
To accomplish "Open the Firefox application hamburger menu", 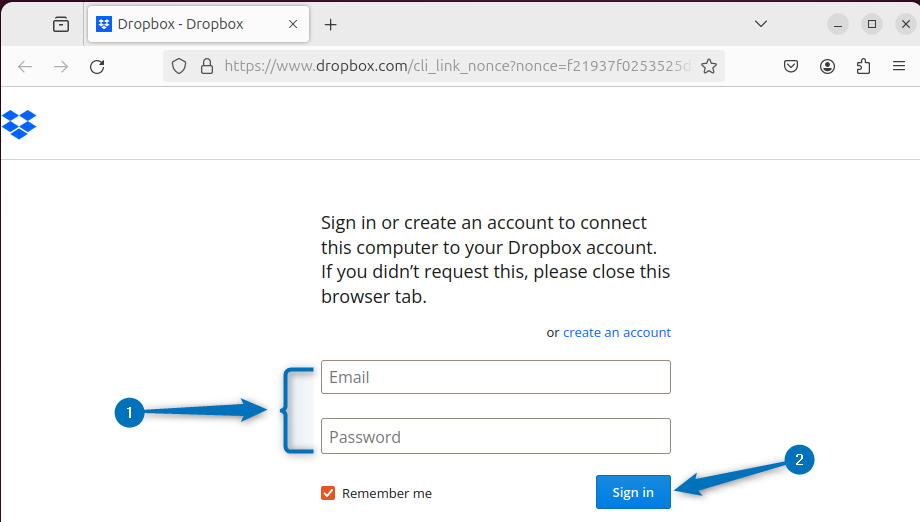I will pyautogui.click(x=899, y=67).
